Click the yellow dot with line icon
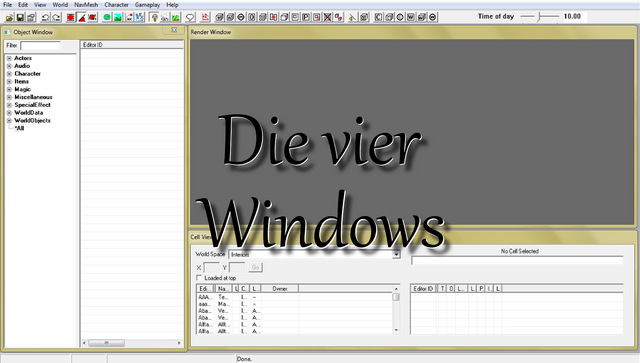This screenshot has width=640, height=363. (x=352, y=17)
